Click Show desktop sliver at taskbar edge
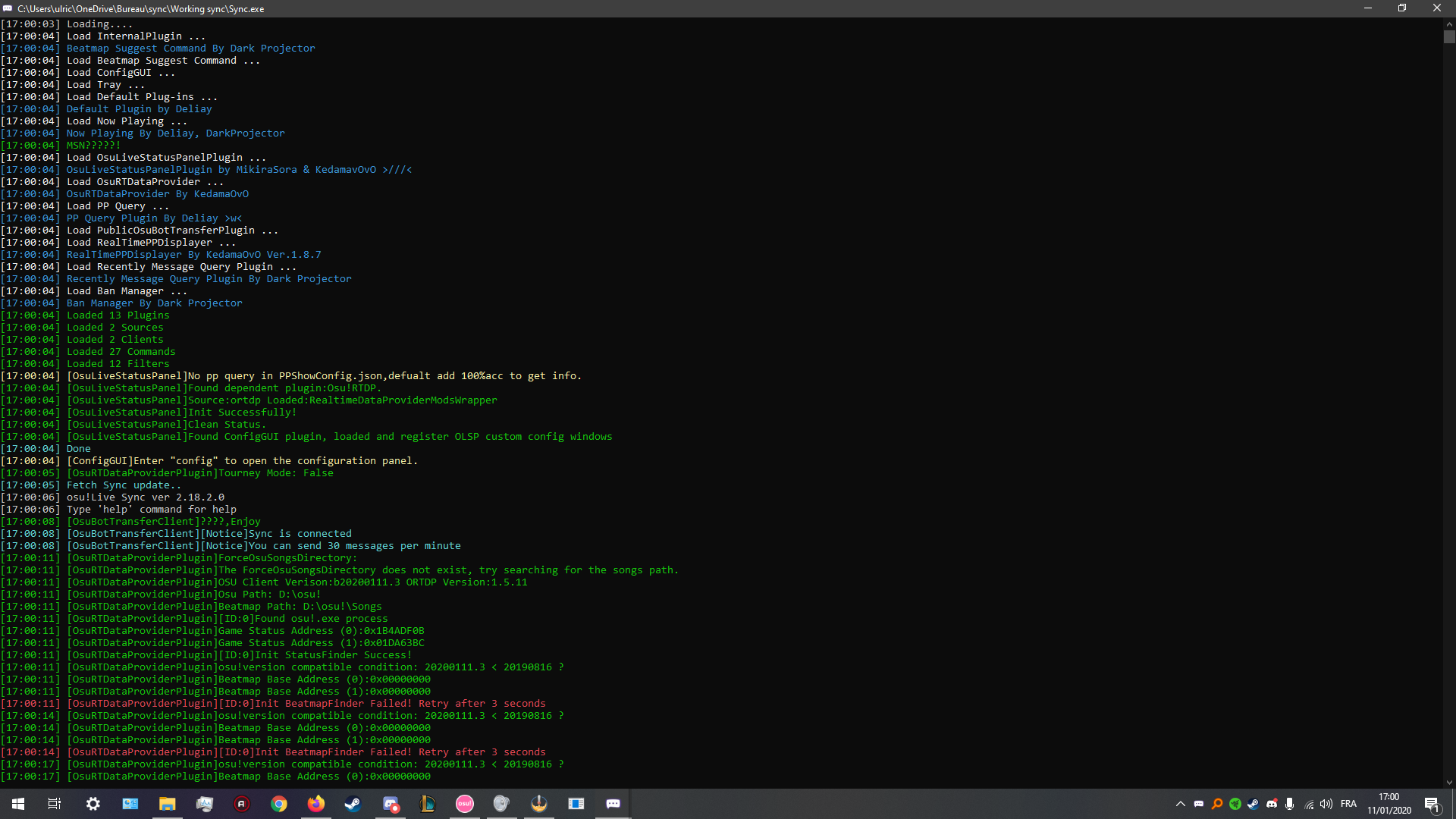 pos(1454,804)
